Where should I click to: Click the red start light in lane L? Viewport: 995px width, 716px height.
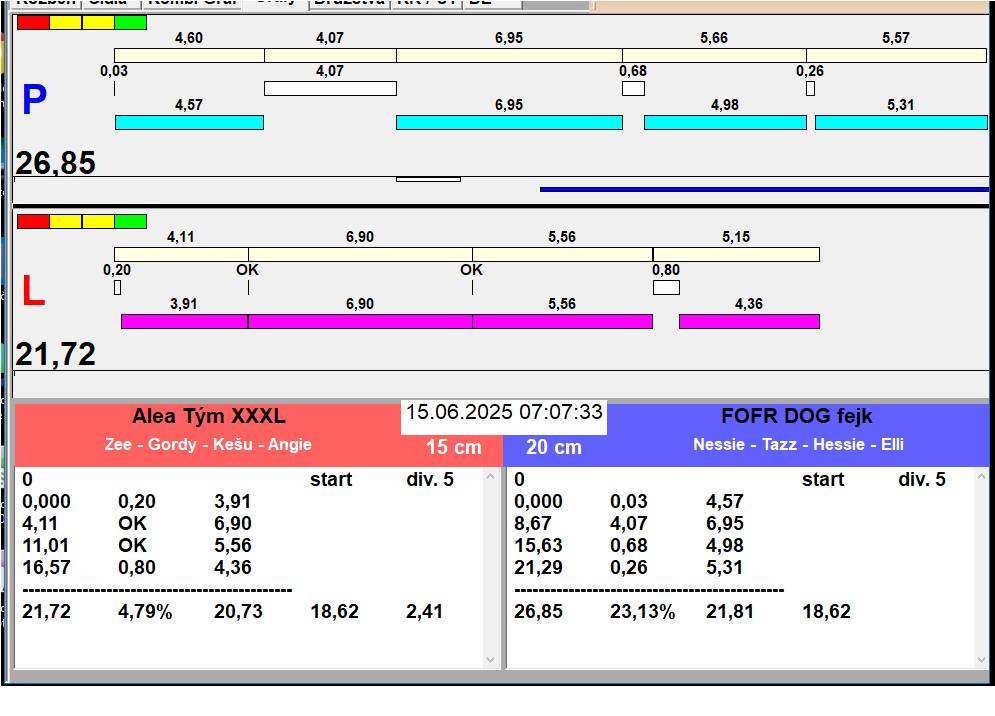click(33, 221)
